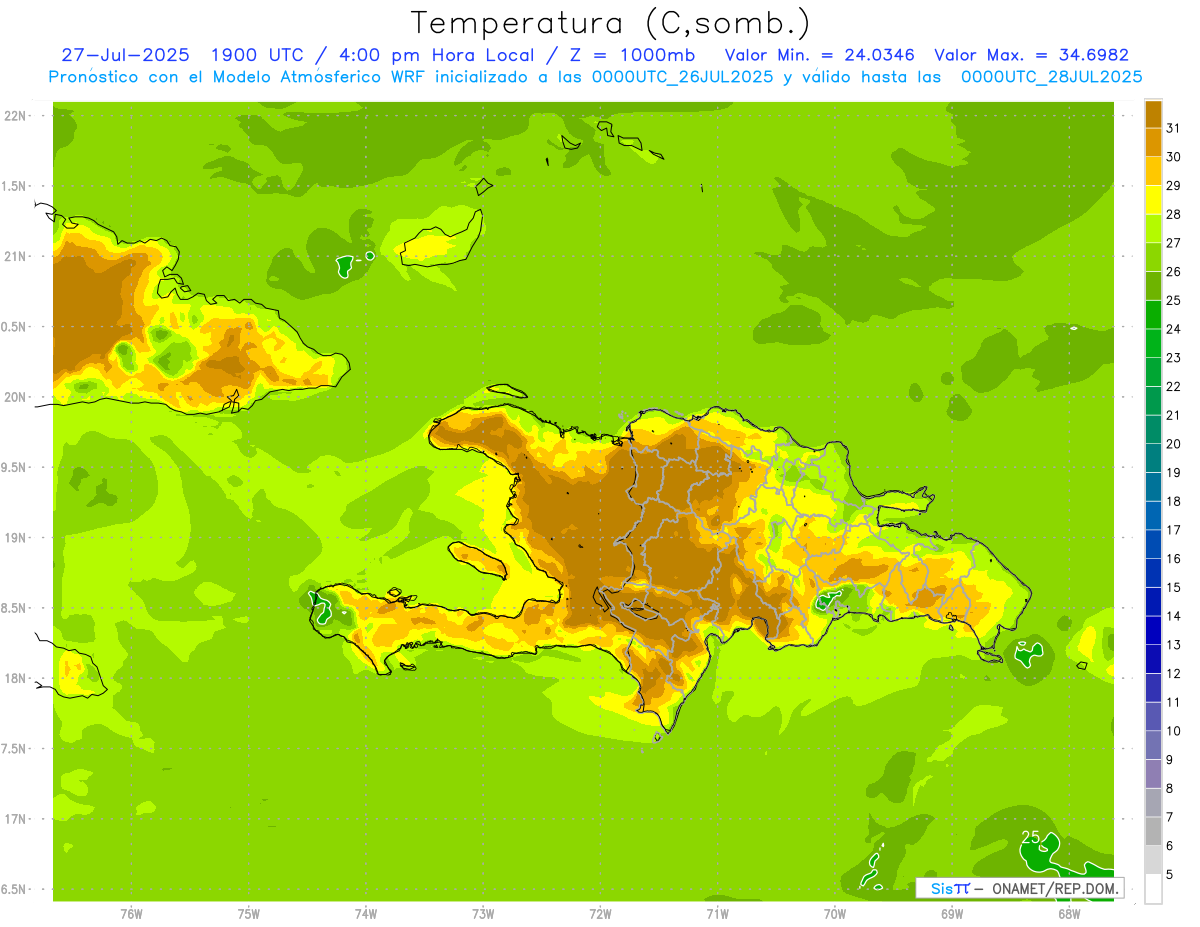Image resolution: width=1200 pixels, height=927 pixels.
Task: Click legend value "27"
Action: click(1173, 243)
